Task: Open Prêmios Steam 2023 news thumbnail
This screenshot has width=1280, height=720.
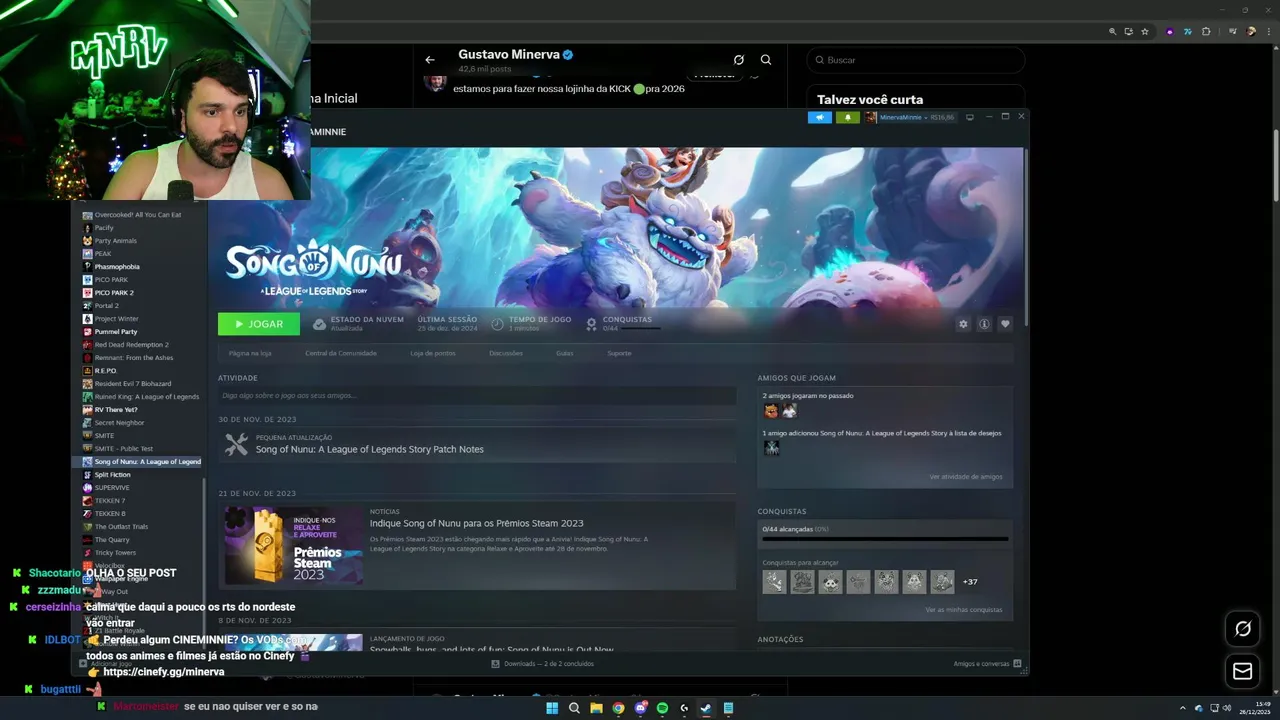Action: coord(293,545)
